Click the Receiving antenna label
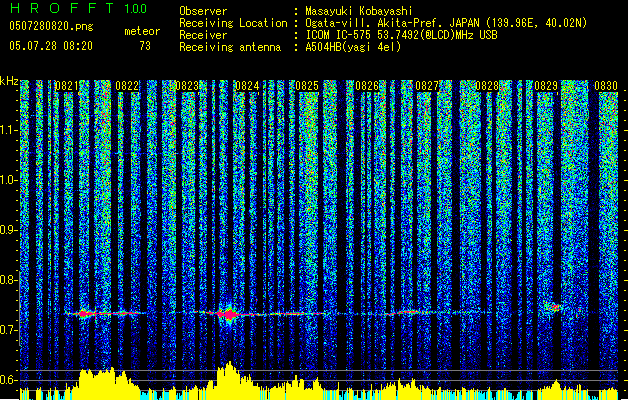Image resolution: width=629 pixels, height=400 pixels. (230, 47)
